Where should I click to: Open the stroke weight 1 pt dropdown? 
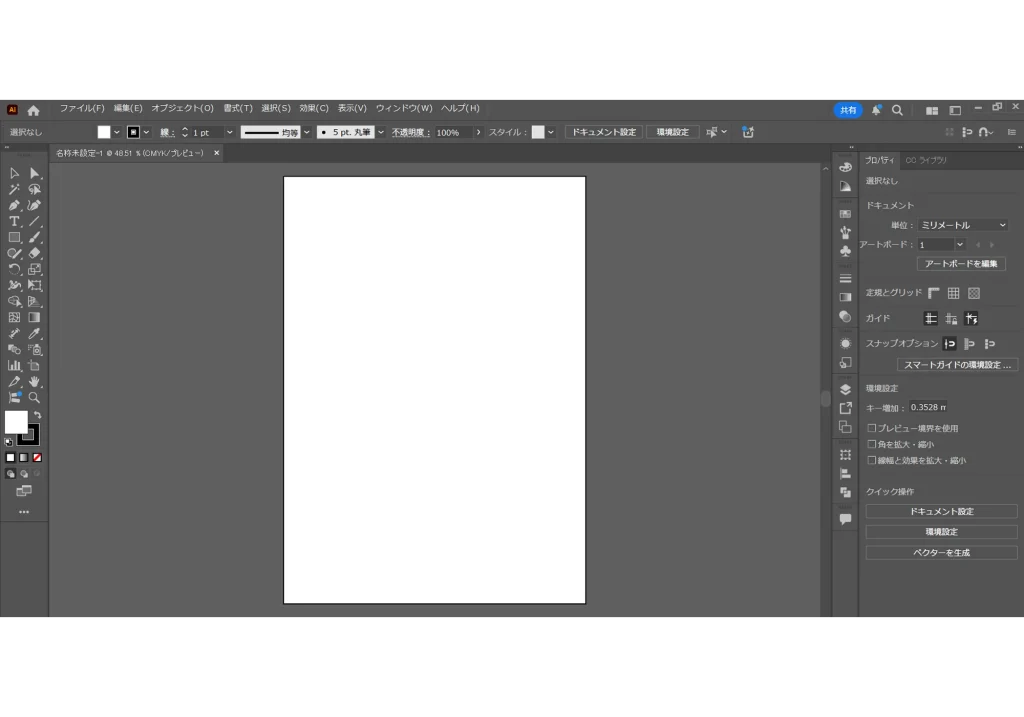(x=229, y=132)
